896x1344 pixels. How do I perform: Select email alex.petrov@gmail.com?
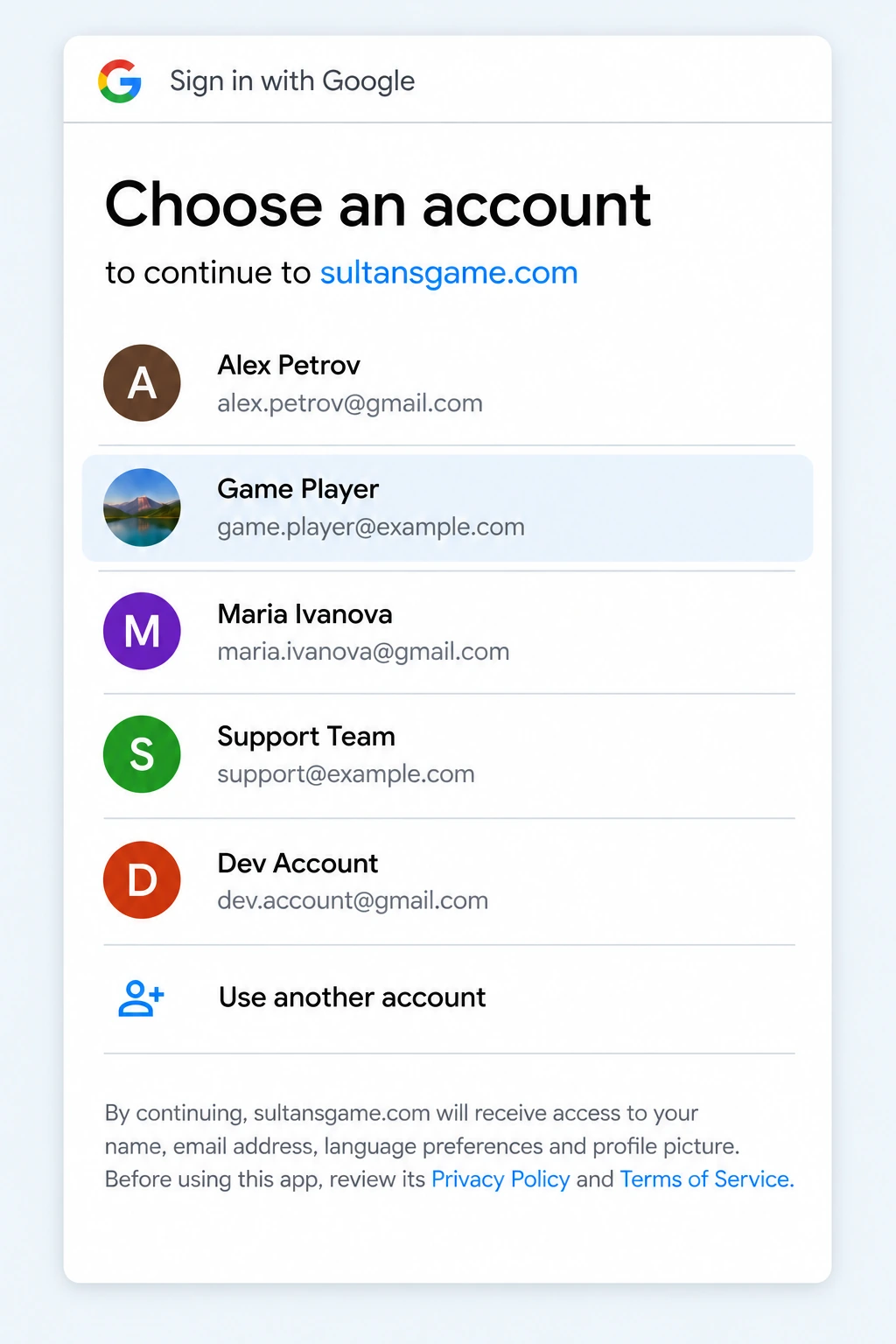point(350,403)
